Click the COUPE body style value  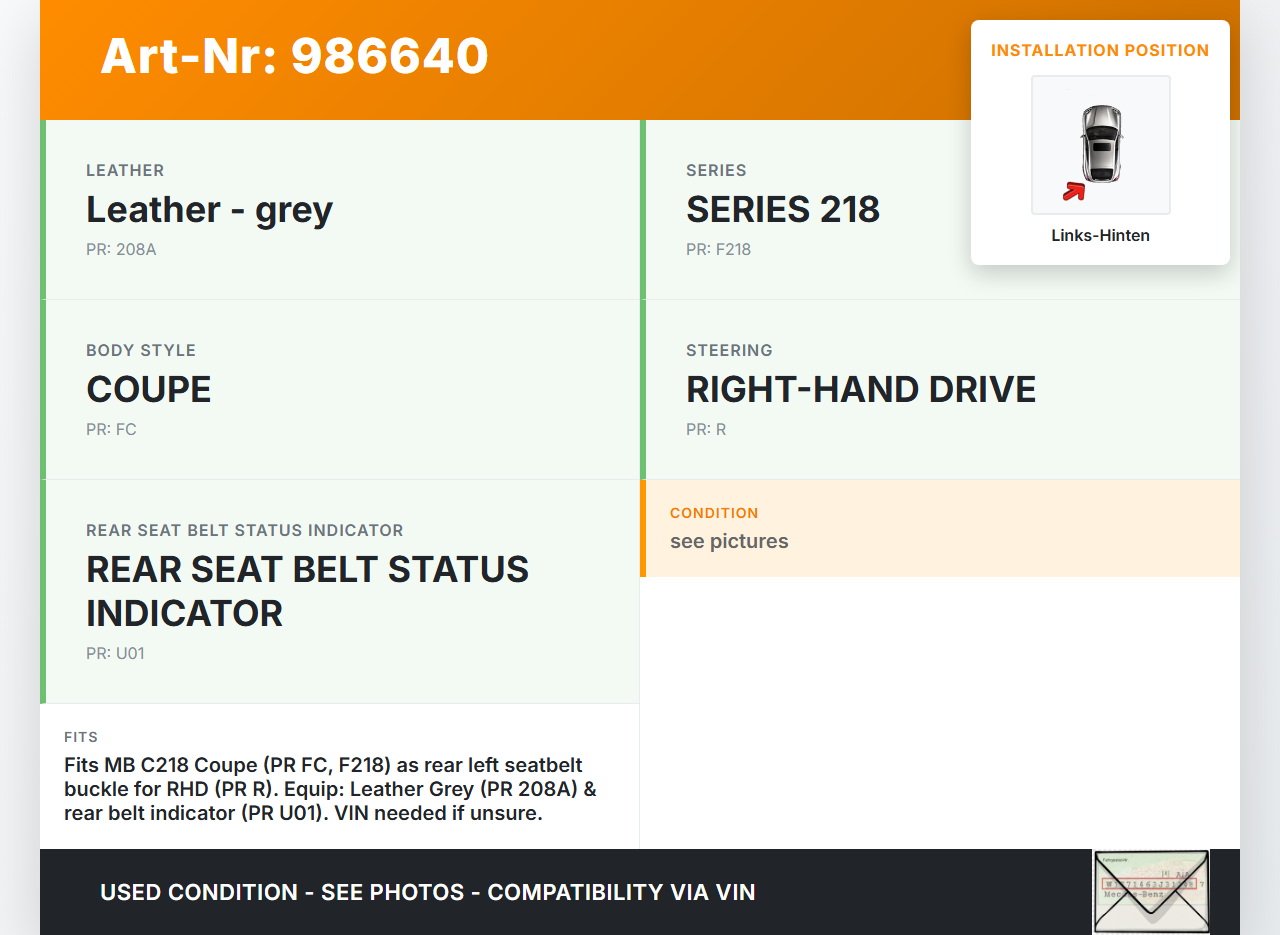click(149, 390)
